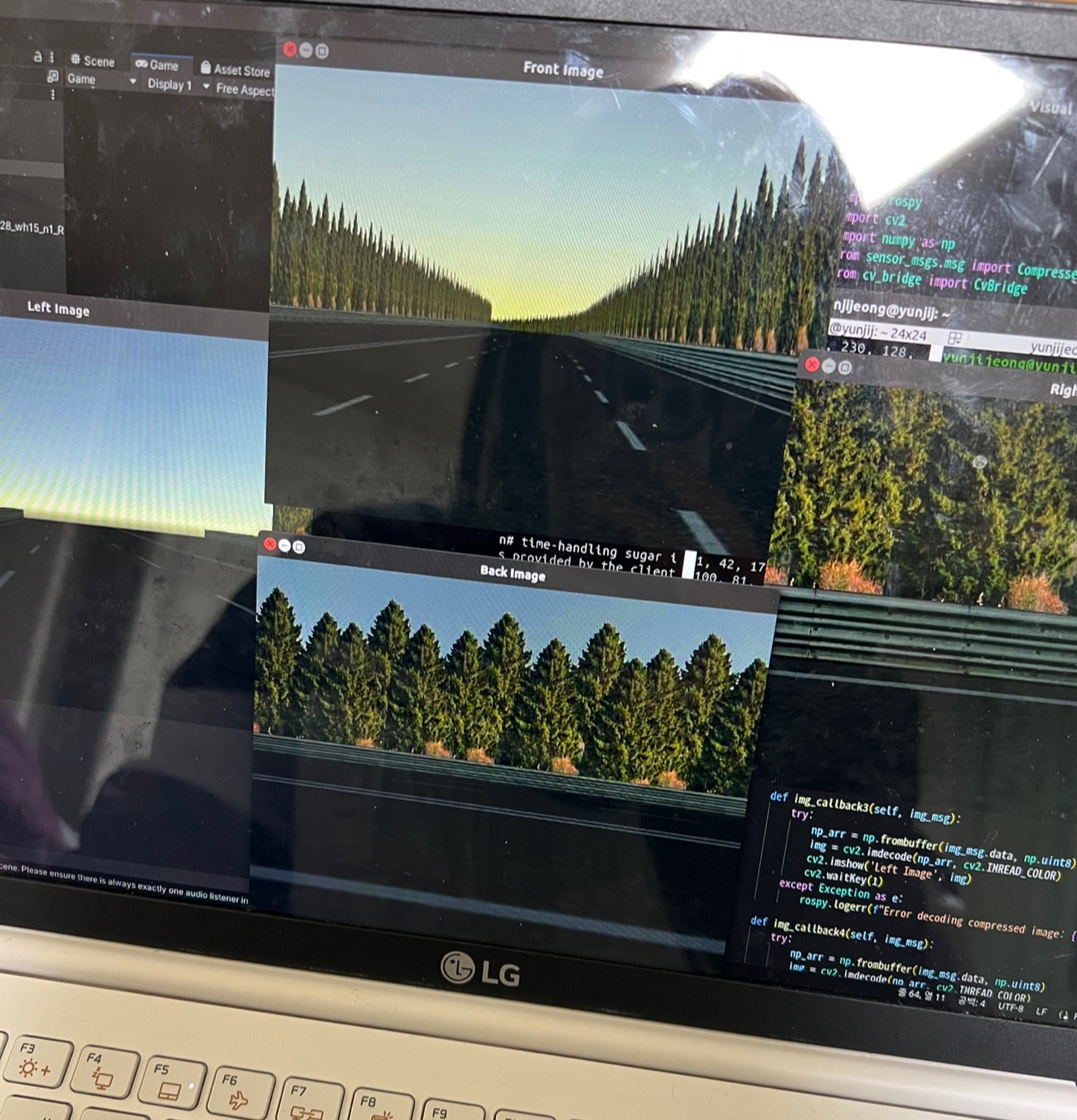Click the 'n# time-handling sugar' terminal text
The image size is (1077, 1120).
(x=586, y=549)
